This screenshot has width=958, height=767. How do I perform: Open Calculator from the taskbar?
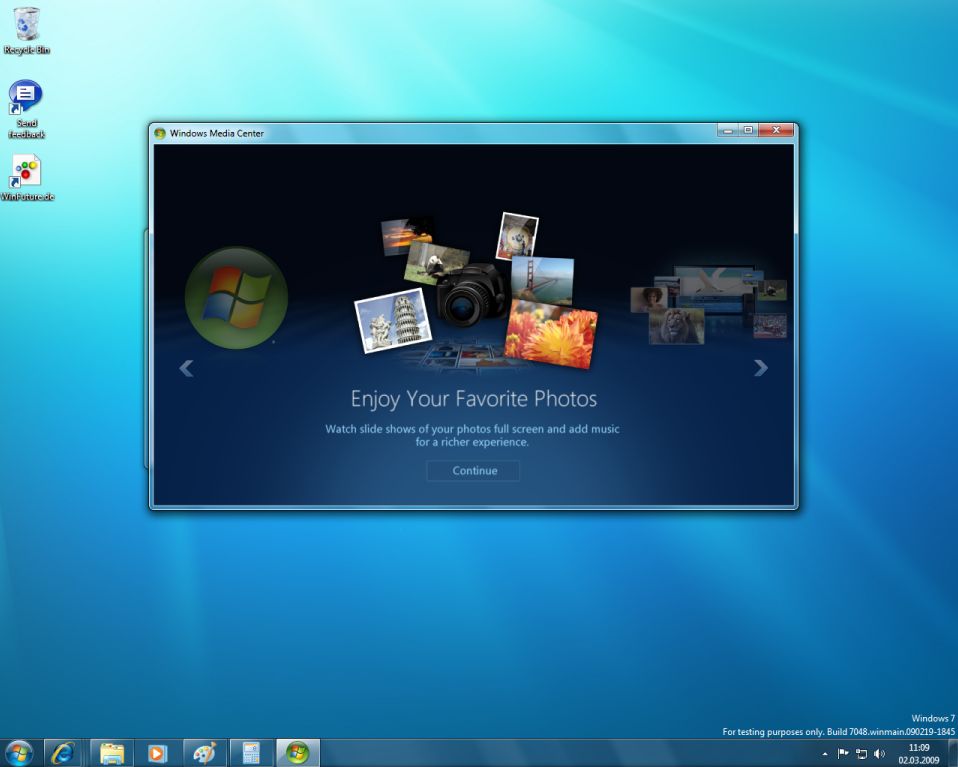tap(250, 752)
